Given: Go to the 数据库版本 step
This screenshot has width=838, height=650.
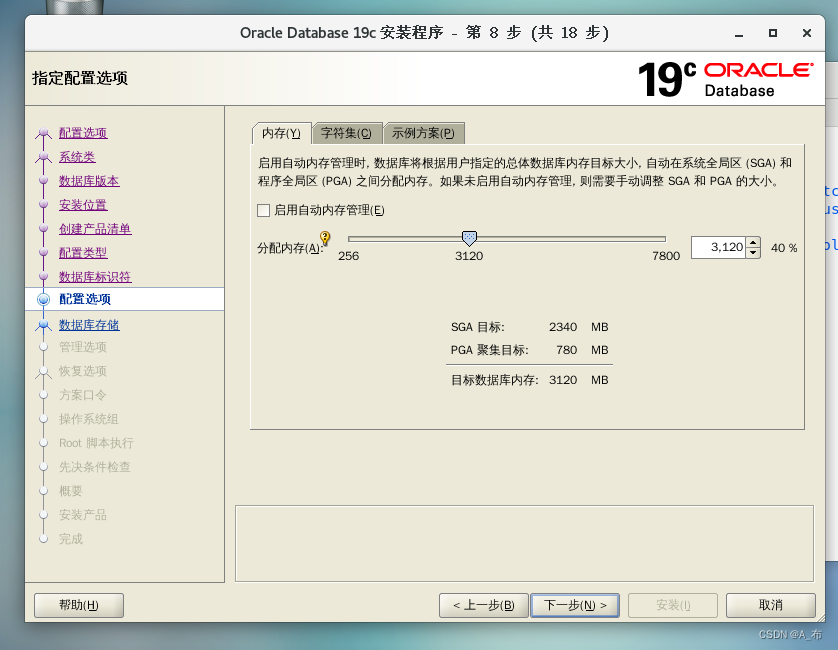Looking at the screenshot, I should (x=89, y=181).
